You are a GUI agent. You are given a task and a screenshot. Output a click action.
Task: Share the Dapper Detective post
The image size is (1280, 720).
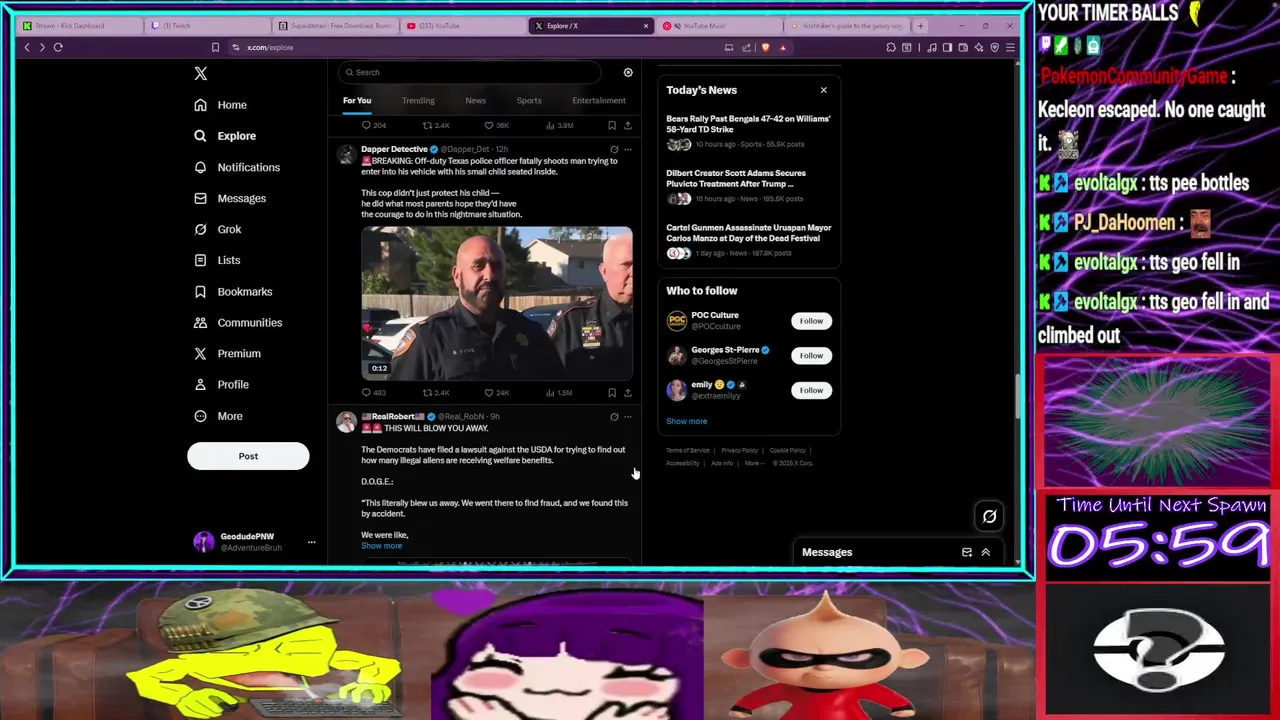tap(627, 393)
